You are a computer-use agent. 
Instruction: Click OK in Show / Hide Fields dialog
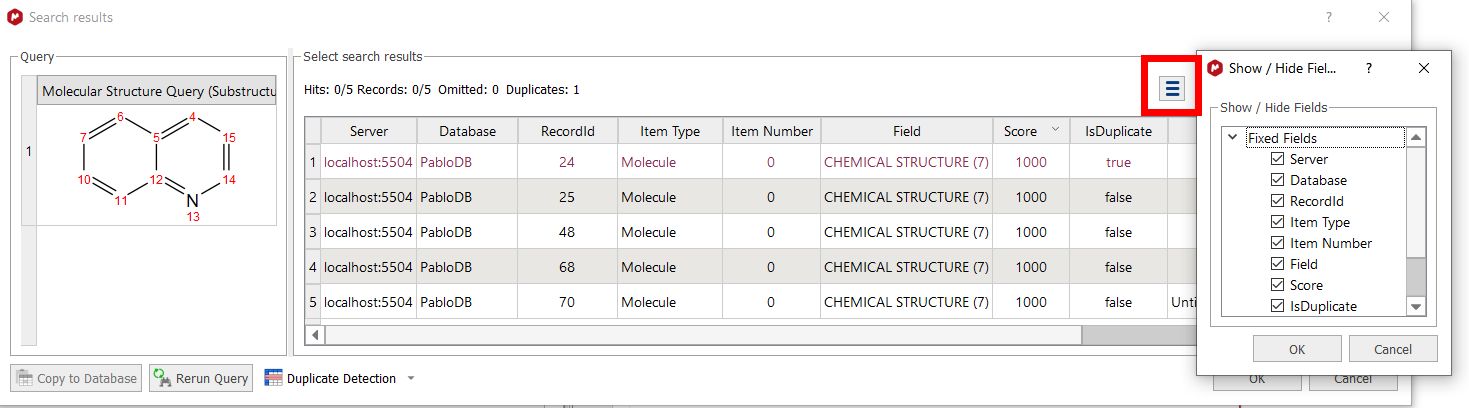point(1296,349)
